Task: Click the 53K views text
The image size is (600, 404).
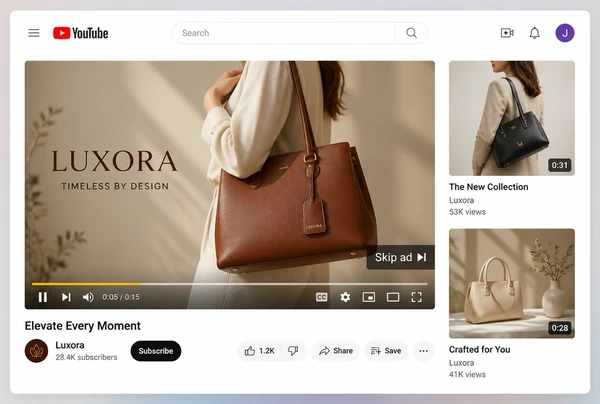Action: click(467, 212)
